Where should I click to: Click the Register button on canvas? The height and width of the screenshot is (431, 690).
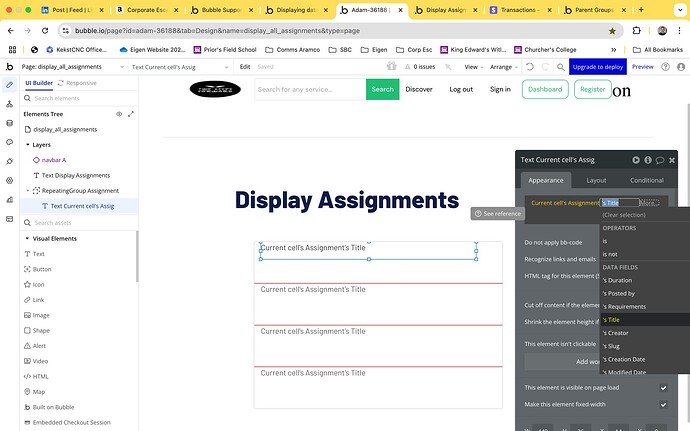point(592,89)
